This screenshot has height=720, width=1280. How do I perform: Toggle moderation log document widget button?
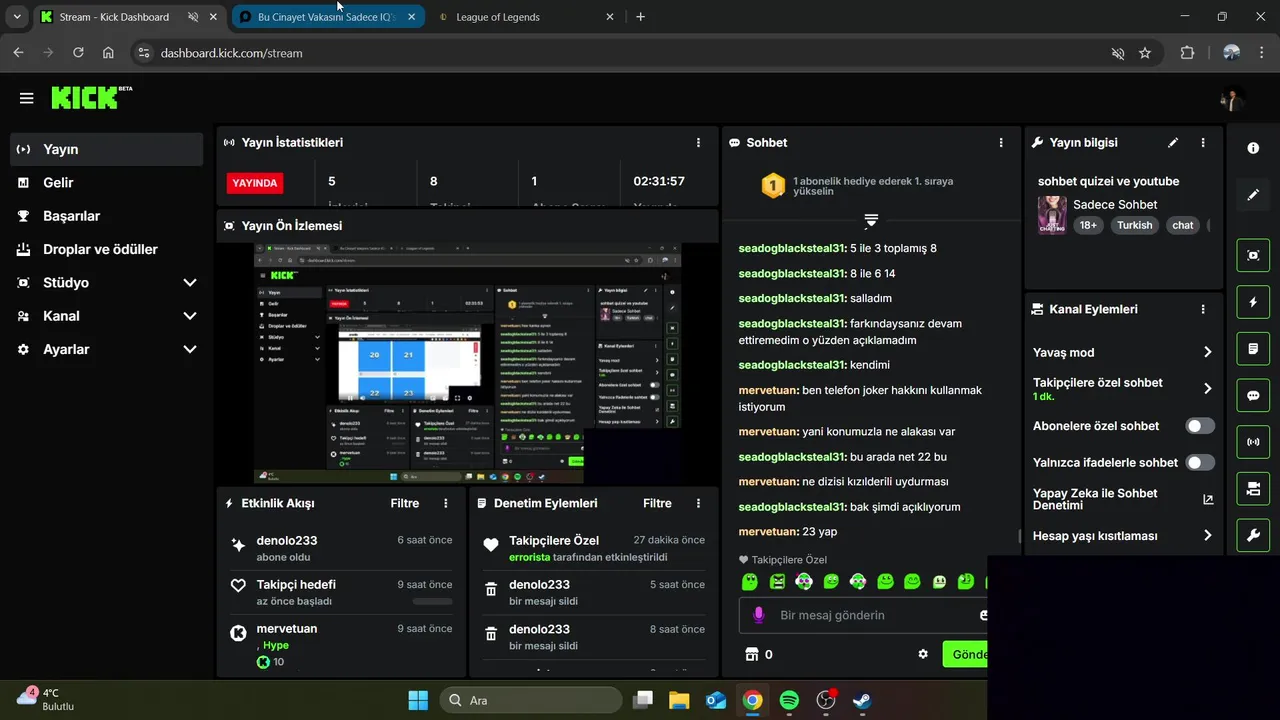1253,348
